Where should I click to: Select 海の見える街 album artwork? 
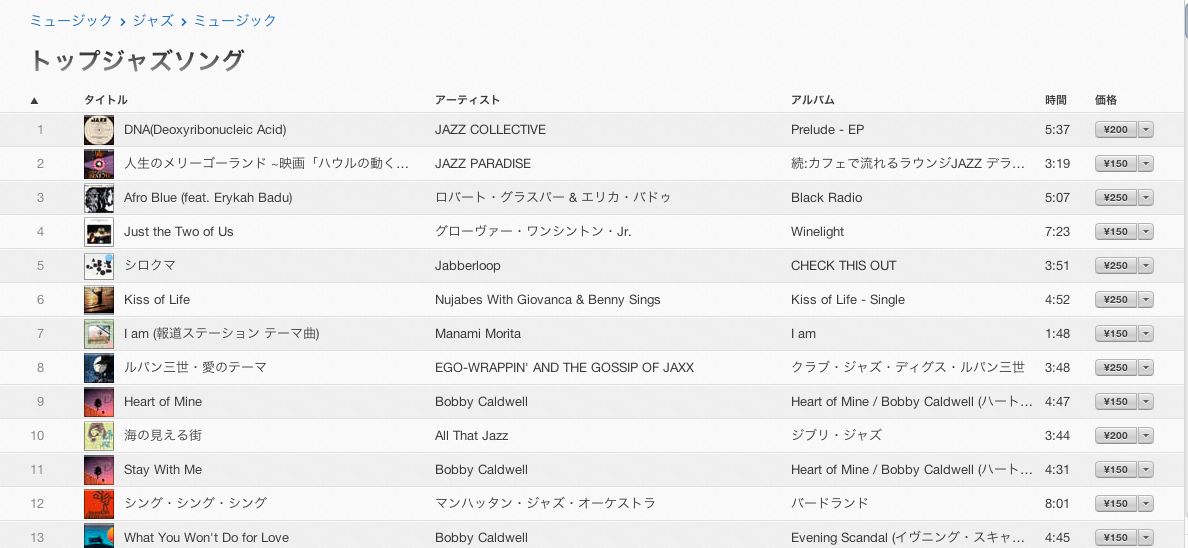click(98, 436)
